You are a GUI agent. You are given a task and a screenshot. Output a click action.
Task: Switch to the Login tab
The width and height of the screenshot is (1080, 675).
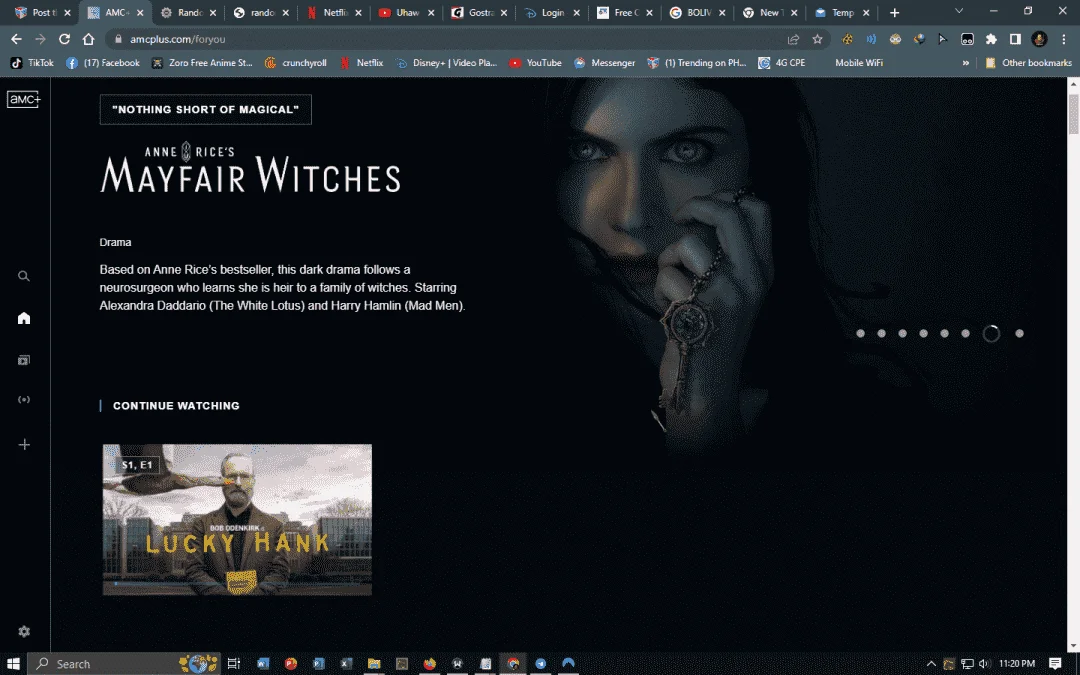point(552,12)
